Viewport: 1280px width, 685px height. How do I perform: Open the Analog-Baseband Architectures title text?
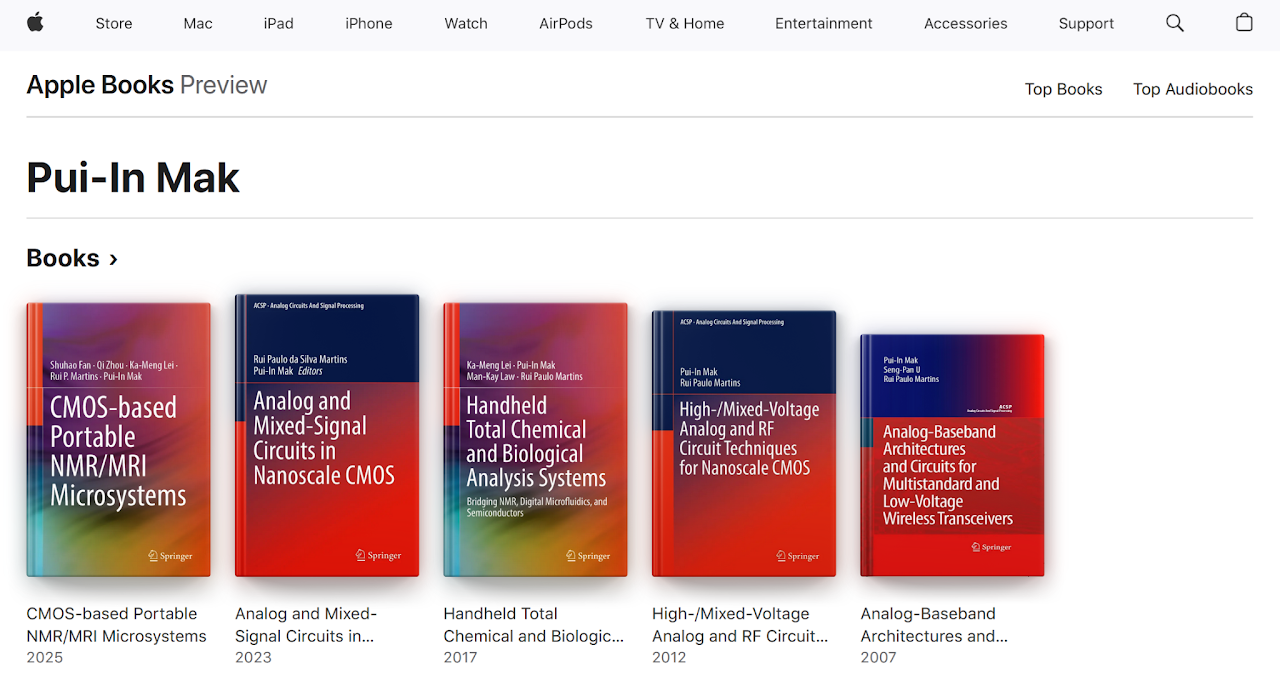pos(934,624)
